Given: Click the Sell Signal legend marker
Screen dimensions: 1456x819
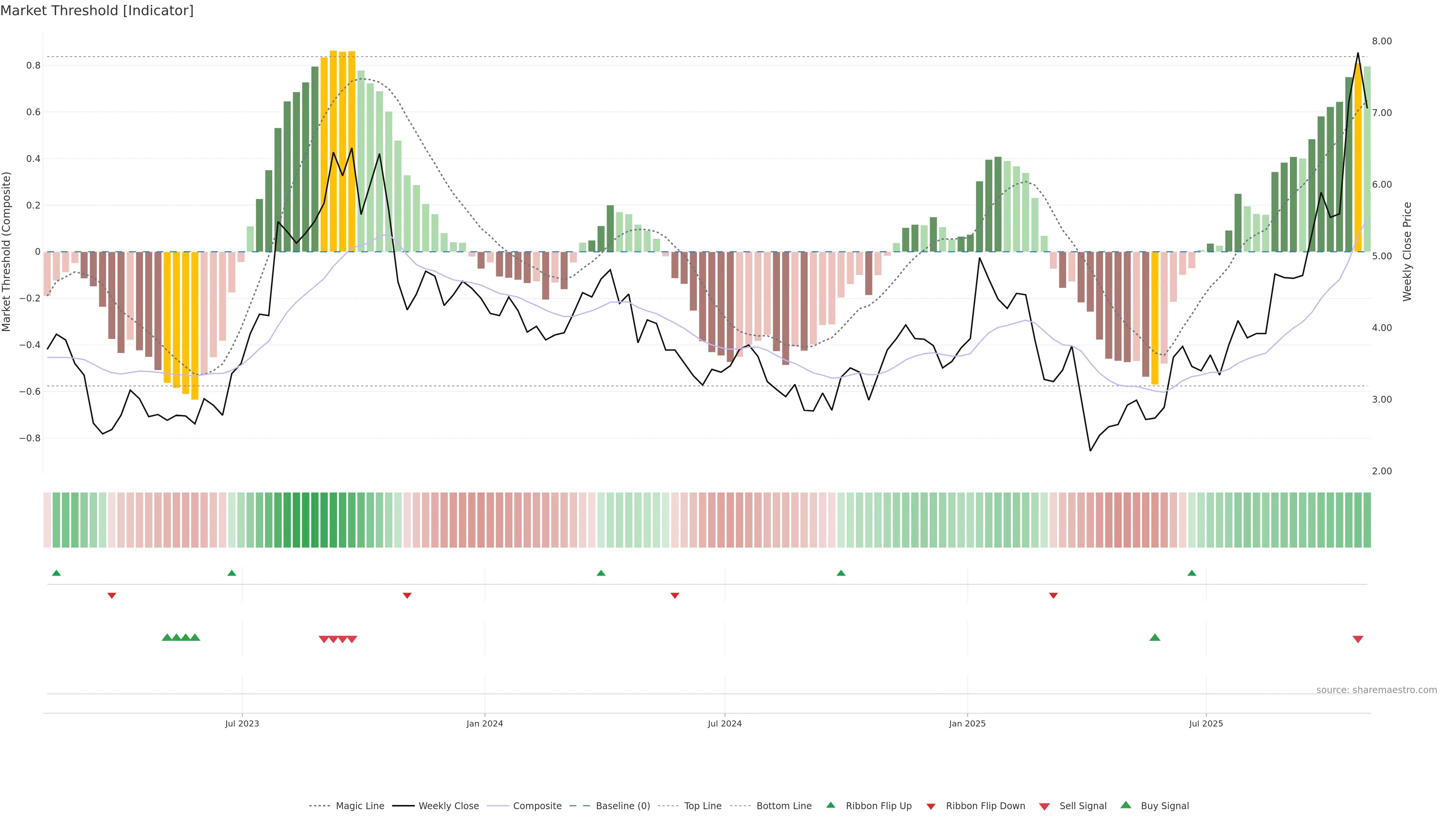Looking at the screenshot, I should 1044,806.
